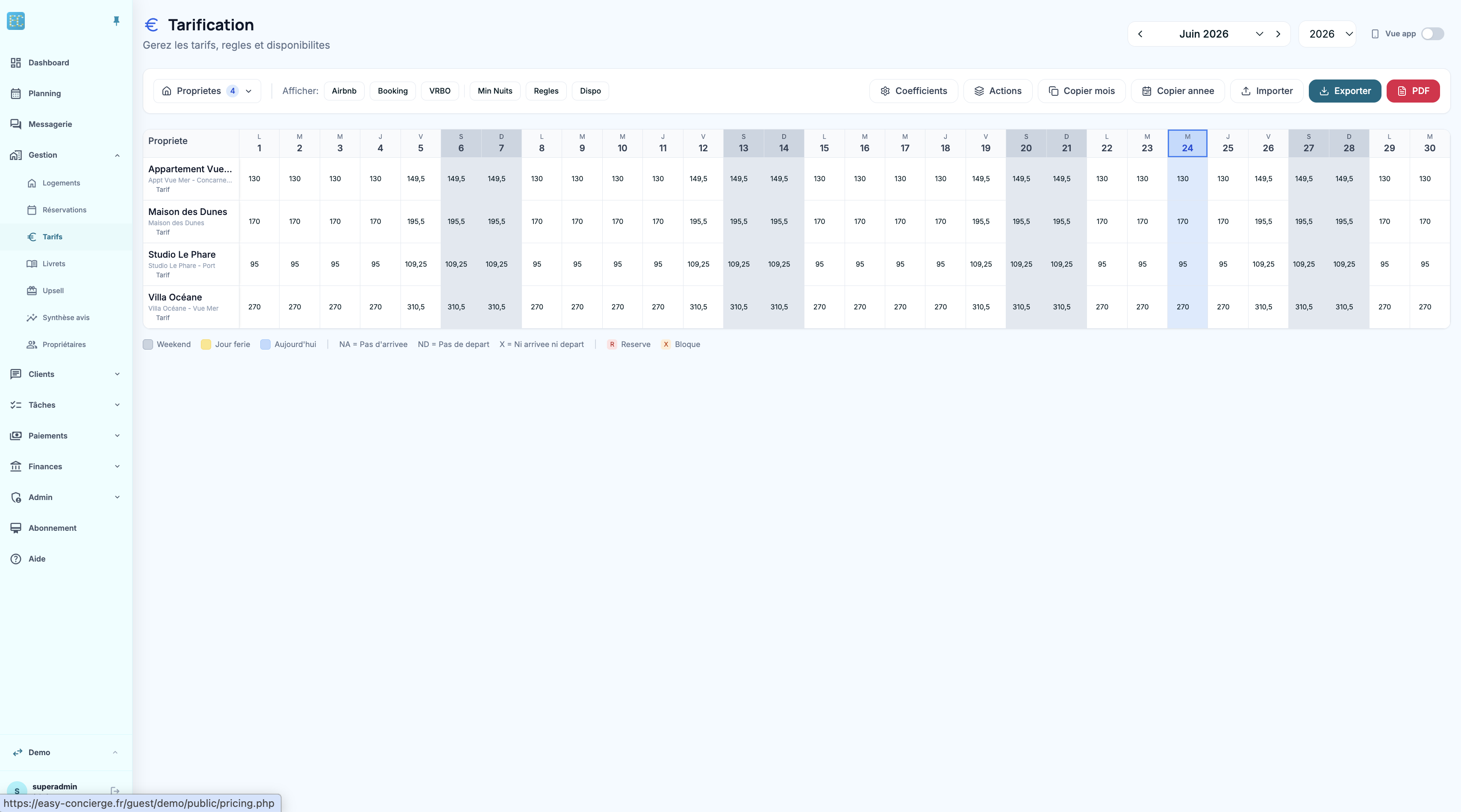Image resolution: width=1461 pixels, height=812 pixels.
Task: Toggle the sidebar pin icon
Action: pyautogui.click(x=116, y=21)
